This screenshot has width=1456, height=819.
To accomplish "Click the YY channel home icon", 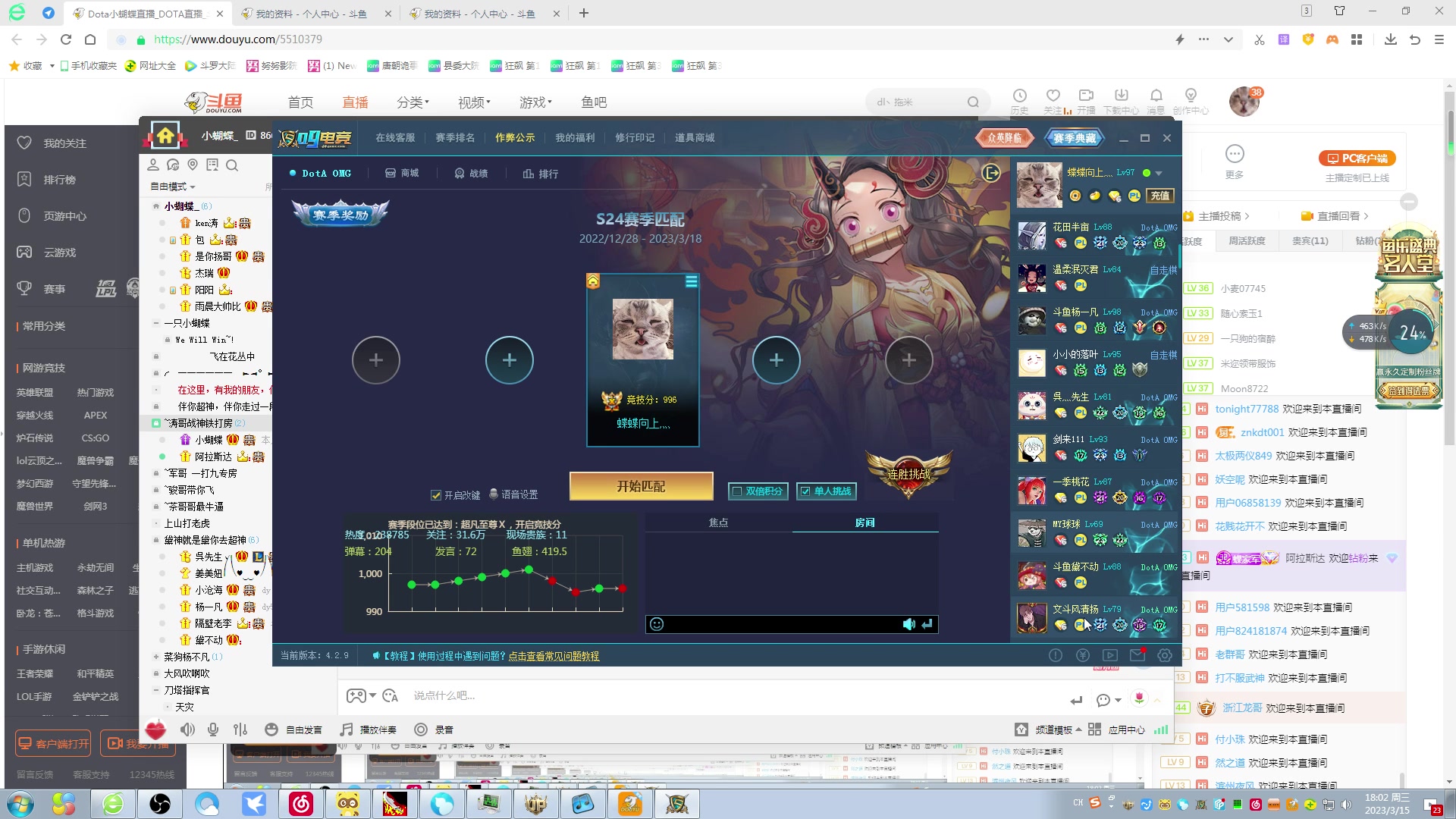I will pos(165,136).
